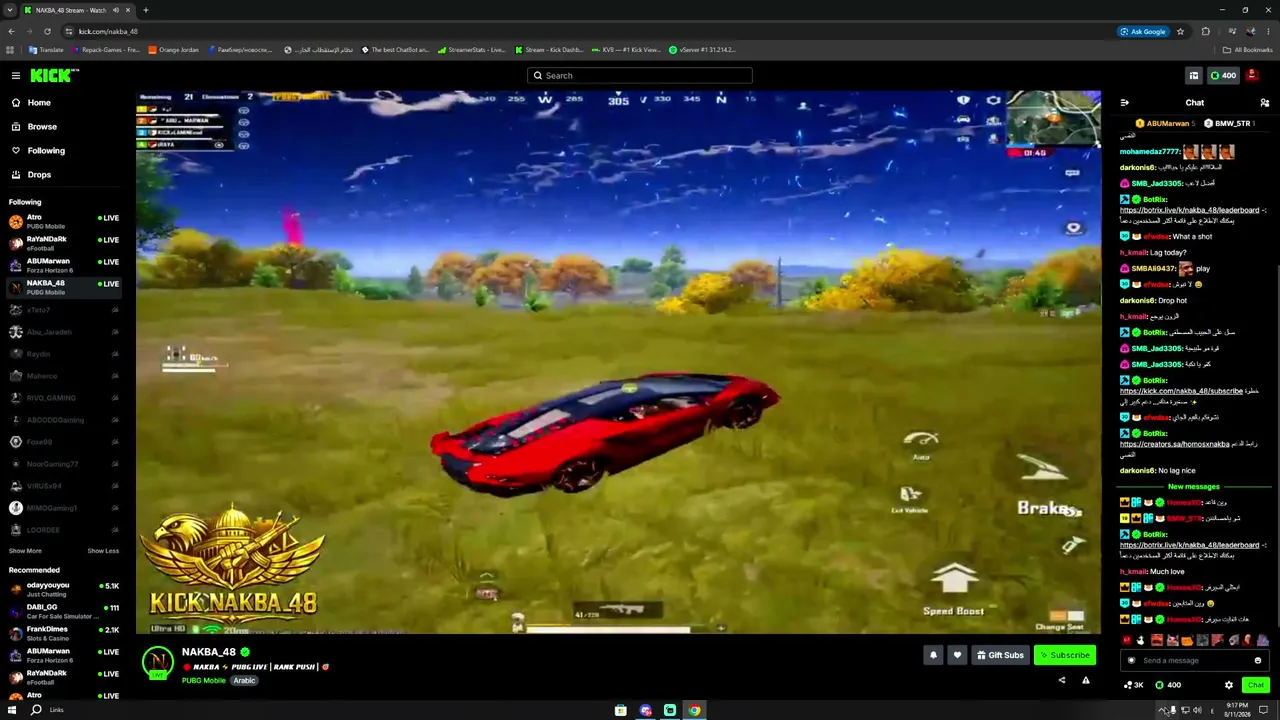Viewport: 1280px width, 720px height.
Task: Open a new browser tab
Action: [145, 10]
